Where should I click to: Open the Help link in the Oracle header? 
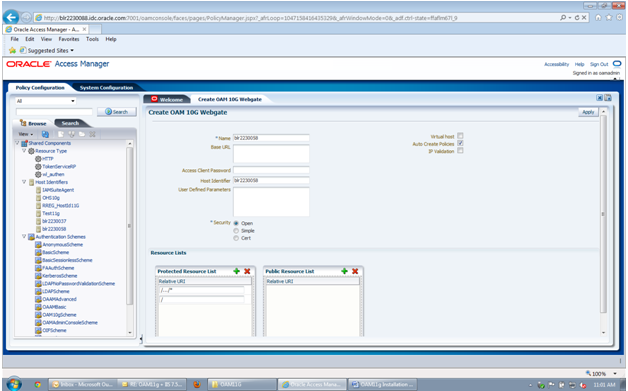tap(579, 64)
